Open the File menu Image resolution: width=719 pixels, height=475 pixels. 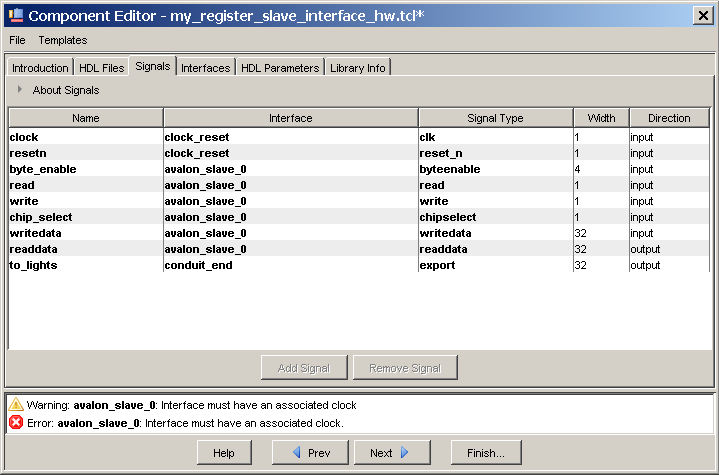coord(19,40)
